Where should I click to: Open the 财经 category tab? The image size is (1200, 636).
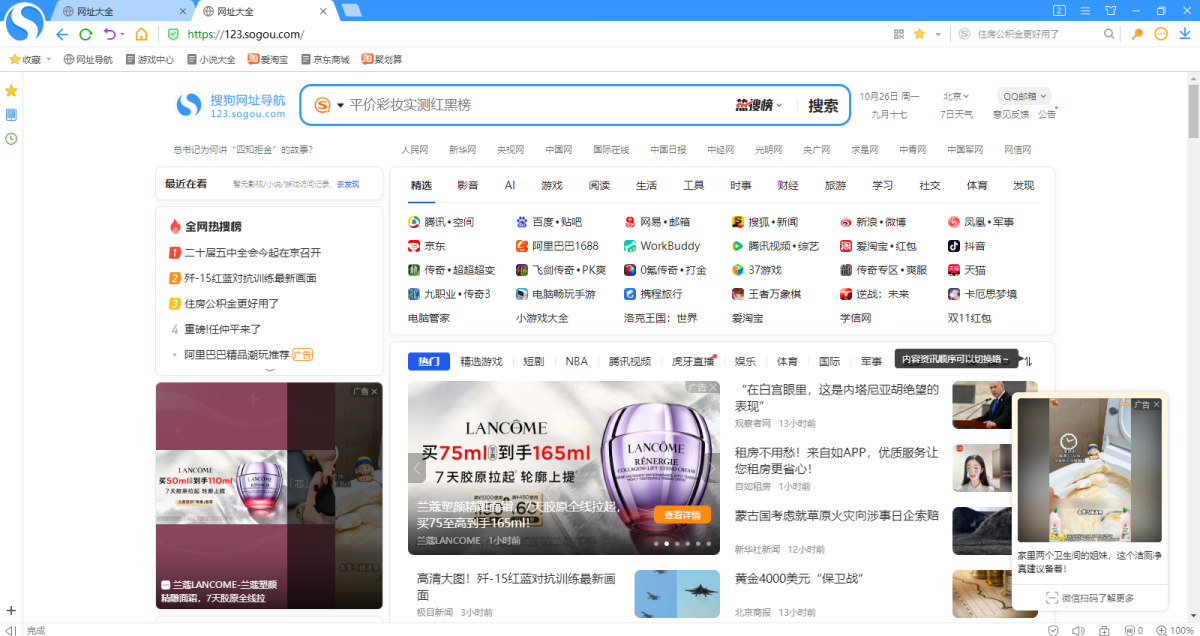tap(788, 185)
